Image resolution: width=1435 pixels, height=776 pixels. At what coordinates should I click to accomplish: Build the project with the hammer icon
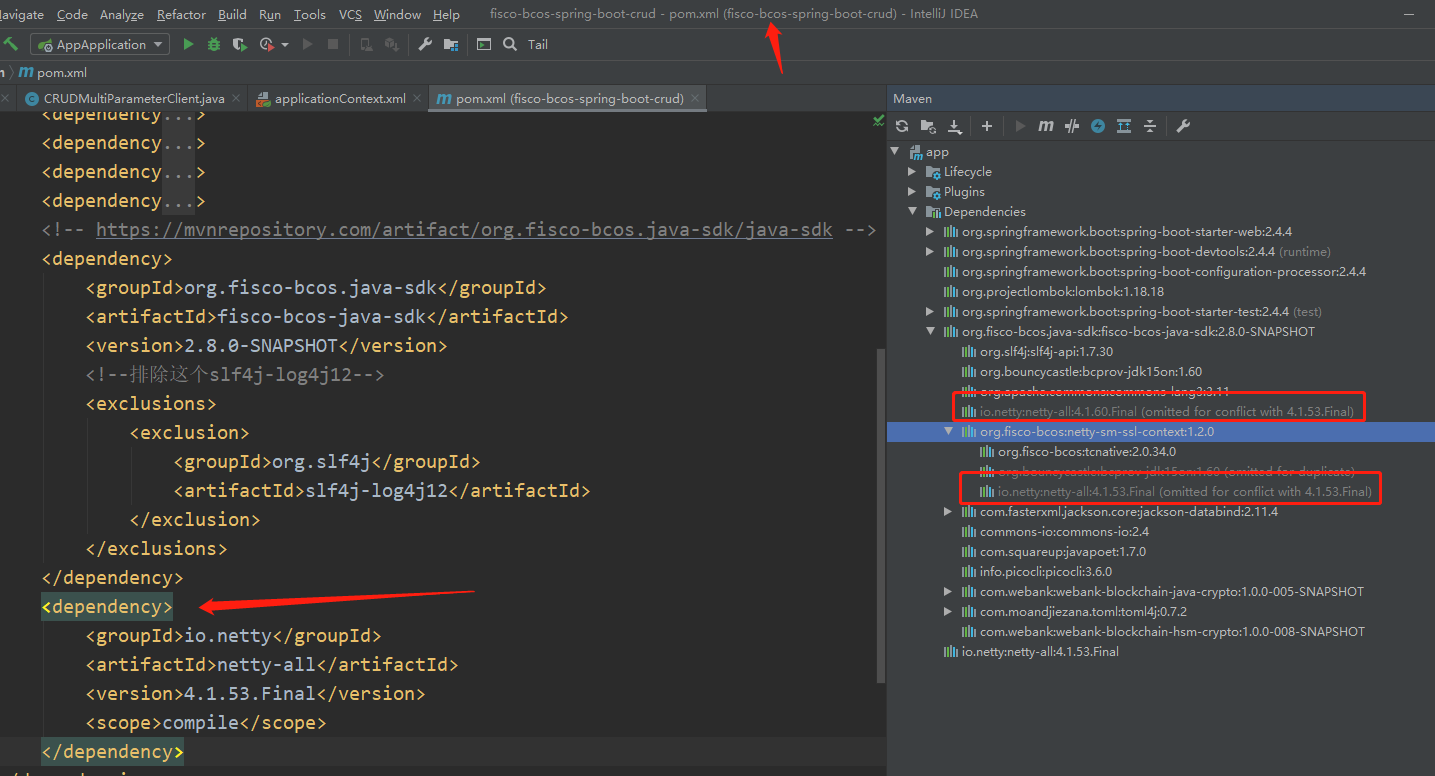pos(11,44)
